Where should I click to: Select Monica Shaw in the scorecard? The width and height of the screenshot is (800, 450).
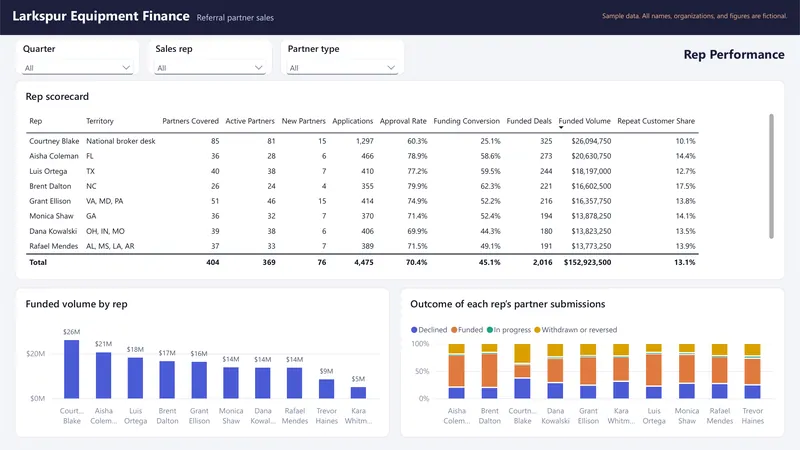[x=51, y=216]
